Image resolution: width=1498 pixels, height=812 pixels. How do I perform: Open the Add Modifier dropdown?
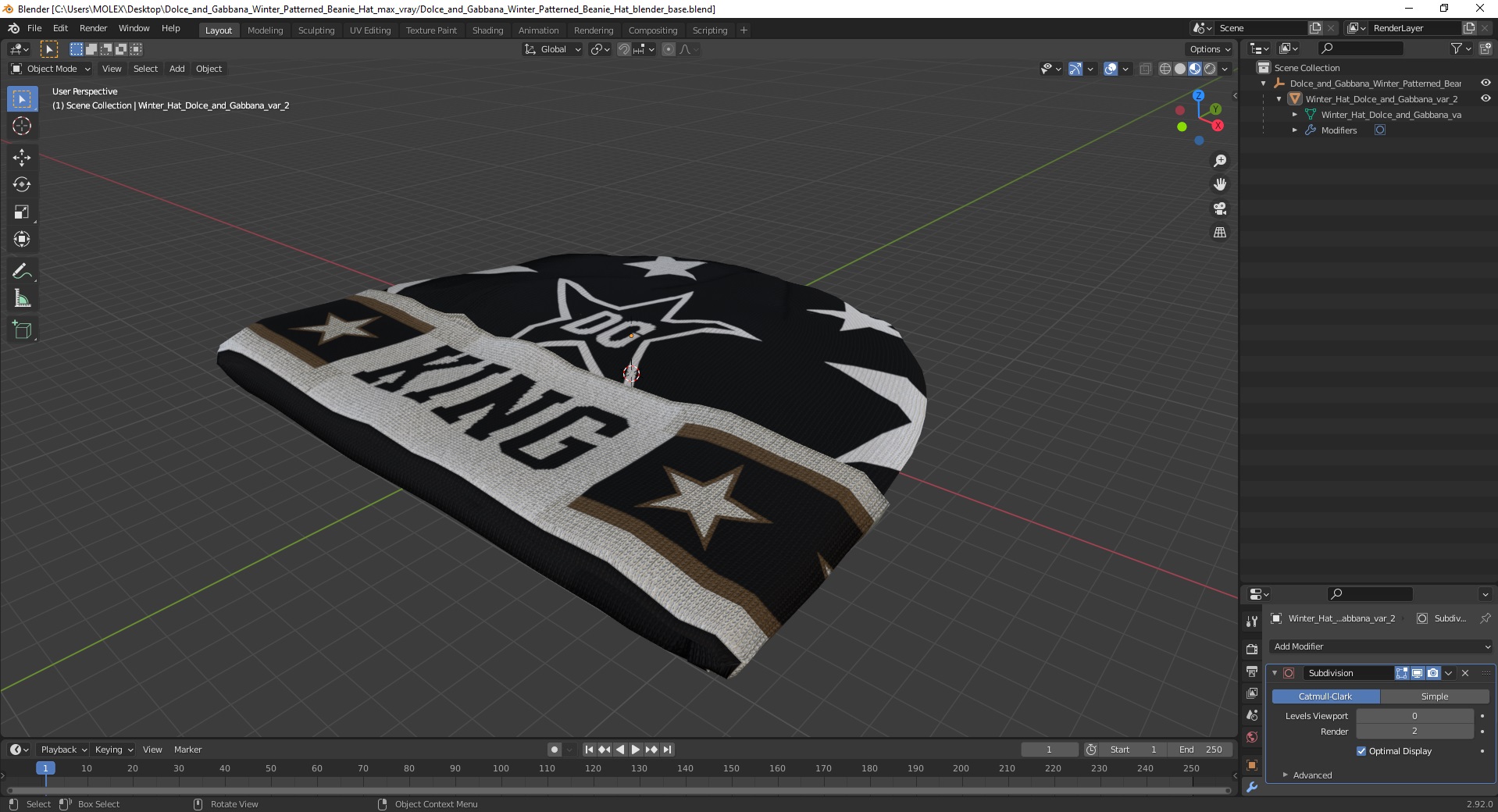coord(1381,646)
